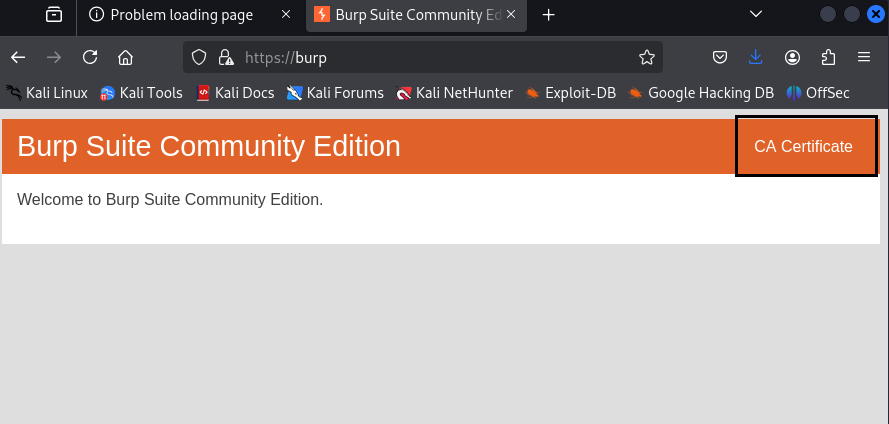Click the Firefox back arrow
Image resolution: width=889 pixels, height=424 pixels.
click(x=18, y=57)
